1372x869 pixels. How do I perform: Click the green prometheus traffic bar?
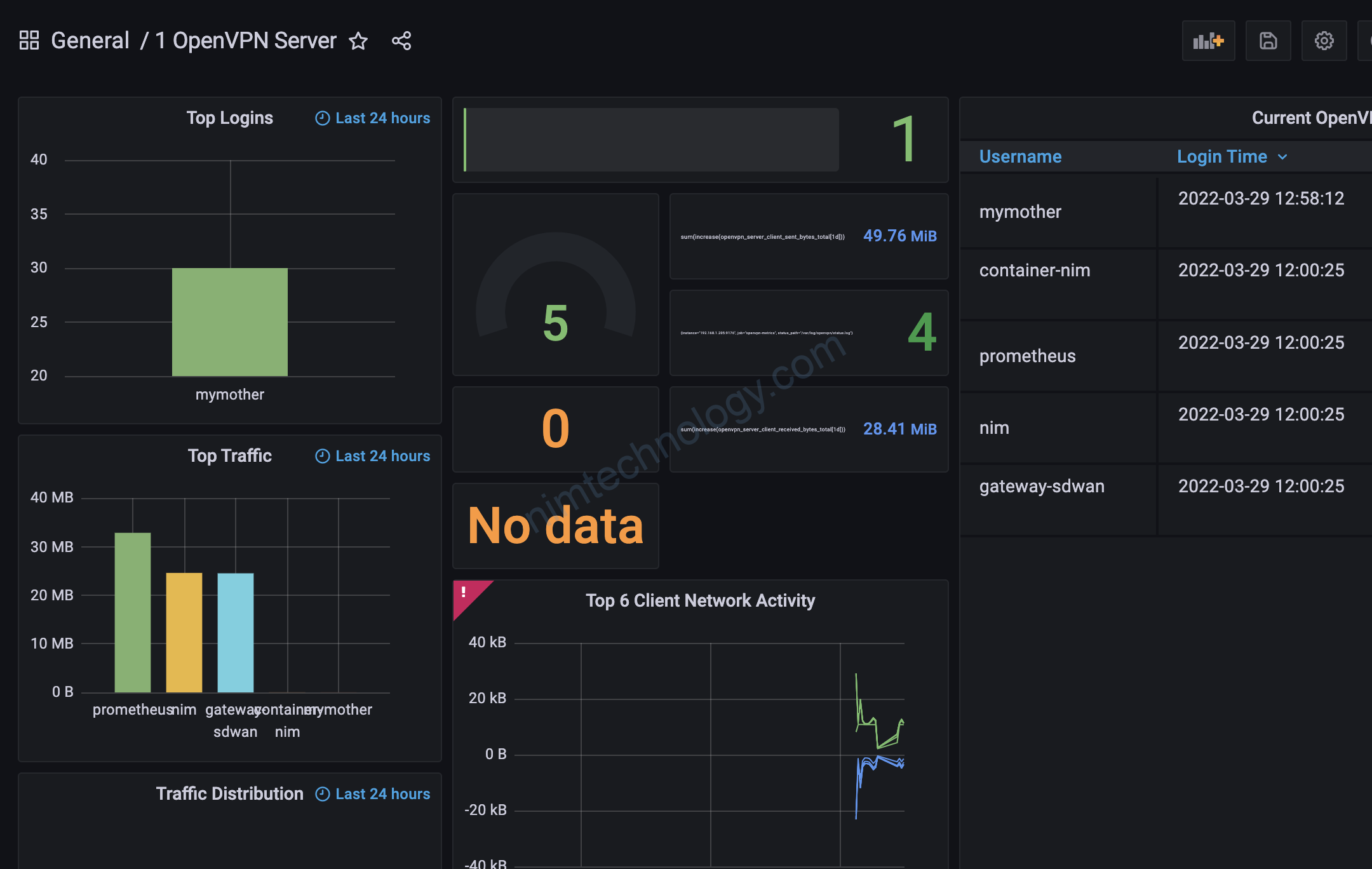(133, 612)
